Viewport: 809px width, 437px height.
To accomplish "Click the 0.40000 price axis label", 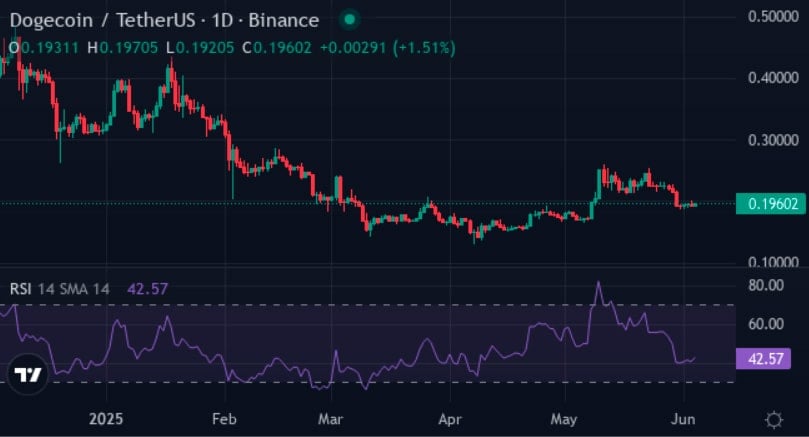I will pos(773,78).
